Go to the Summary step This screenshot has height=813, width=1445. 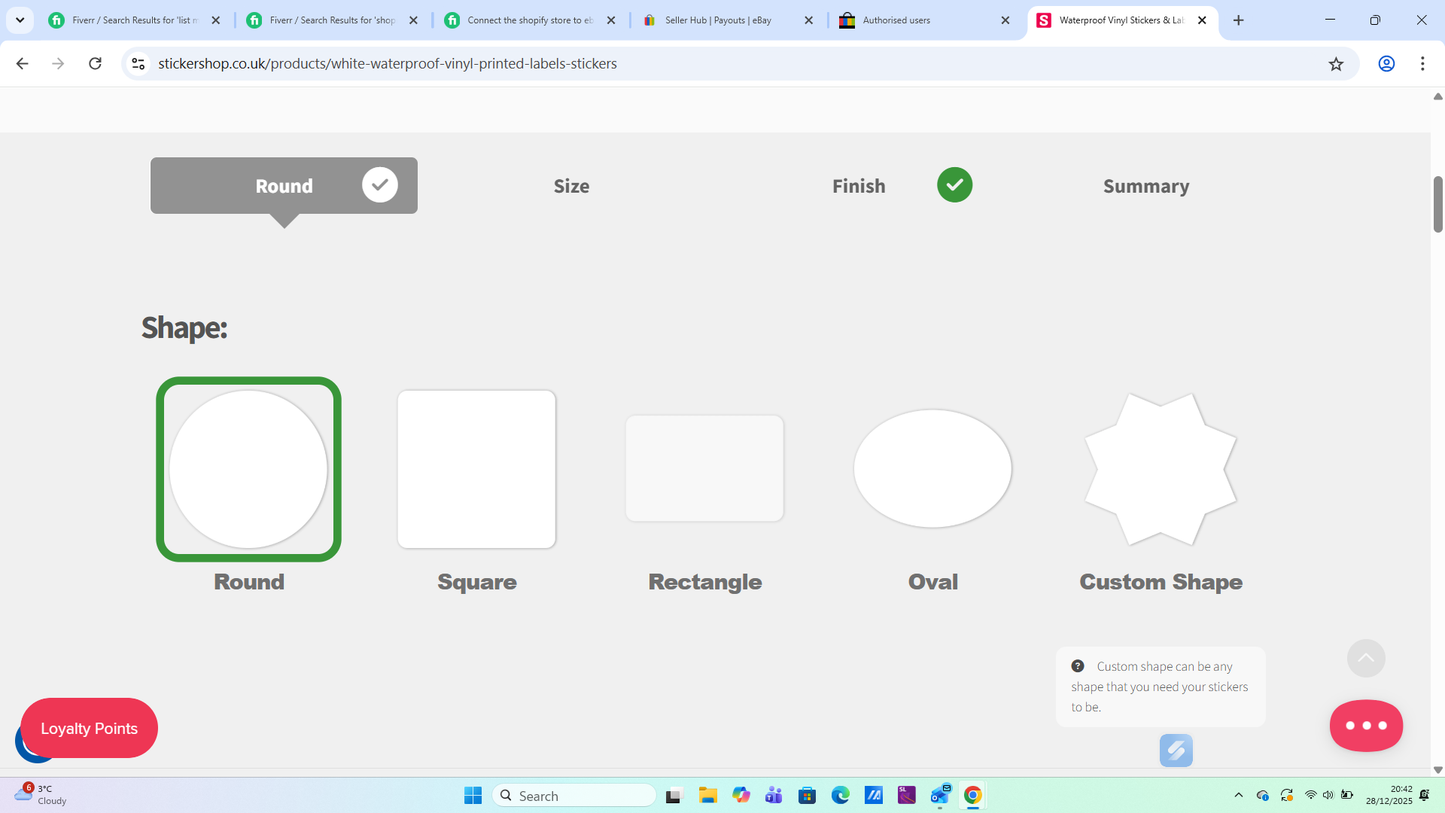click(1146, 185)
